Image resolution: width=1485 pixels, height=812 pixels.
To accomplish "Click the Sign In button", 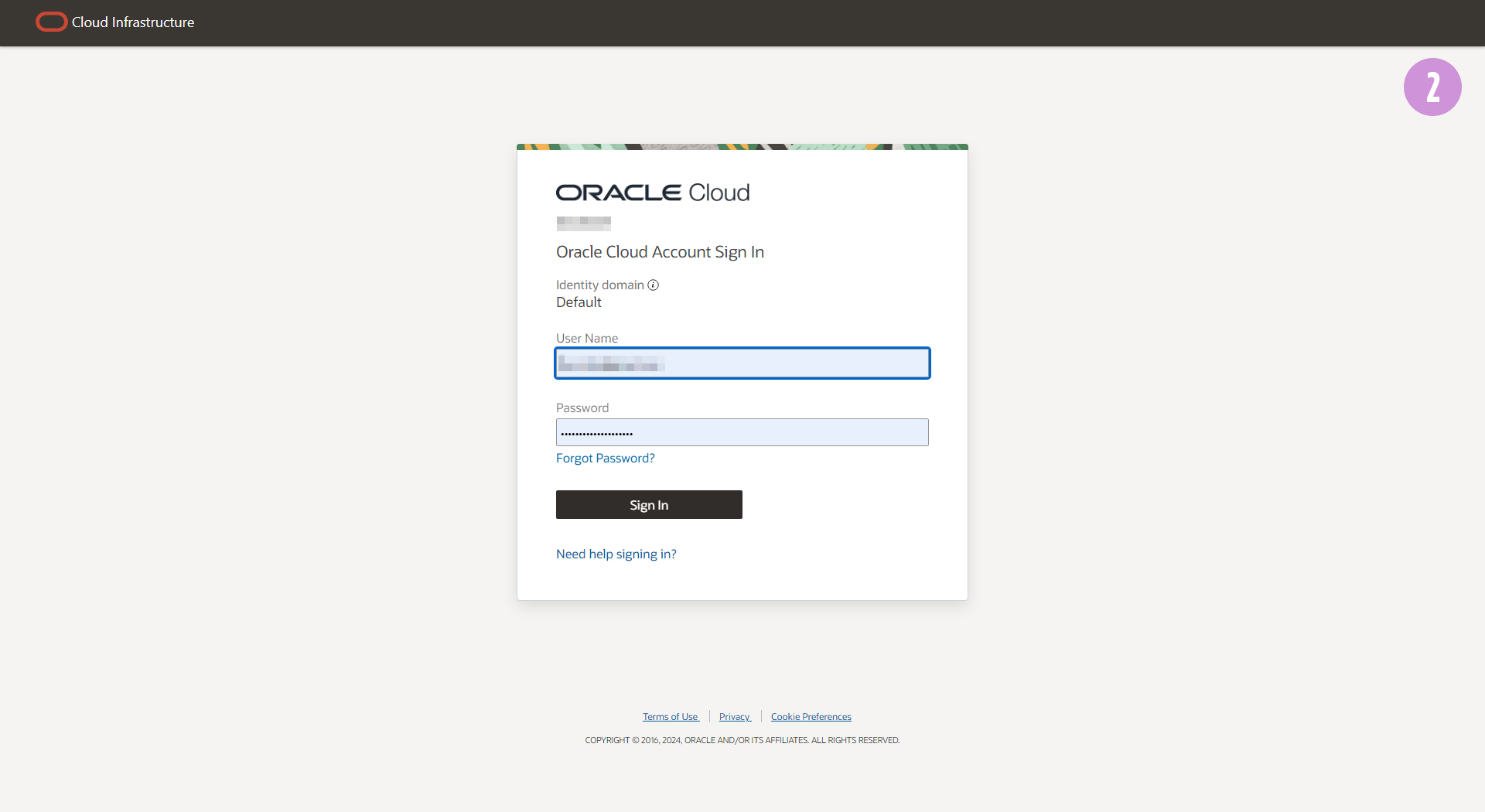I will point(649,505).
